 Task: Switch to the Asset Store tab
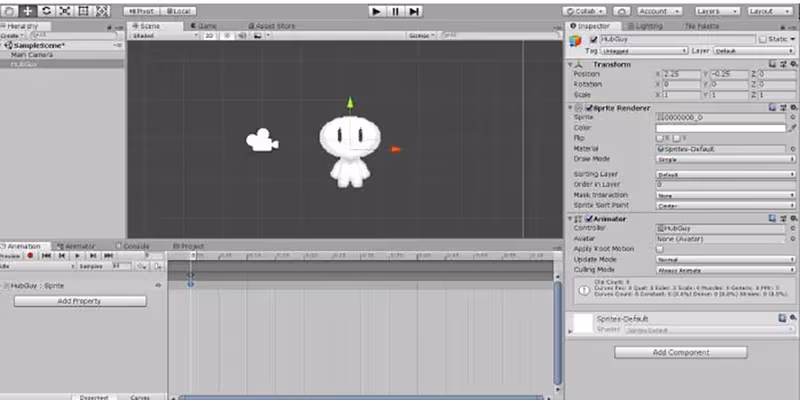pos(271,26)
